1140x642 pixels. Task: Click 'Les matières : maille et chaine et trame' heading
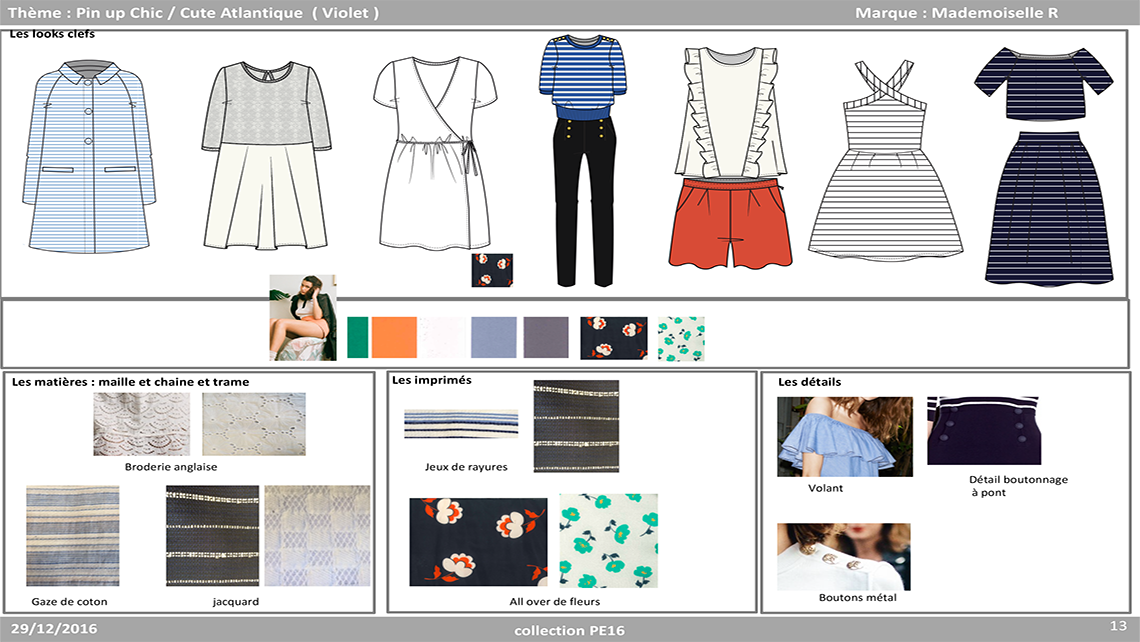click(x=131, y=382)
